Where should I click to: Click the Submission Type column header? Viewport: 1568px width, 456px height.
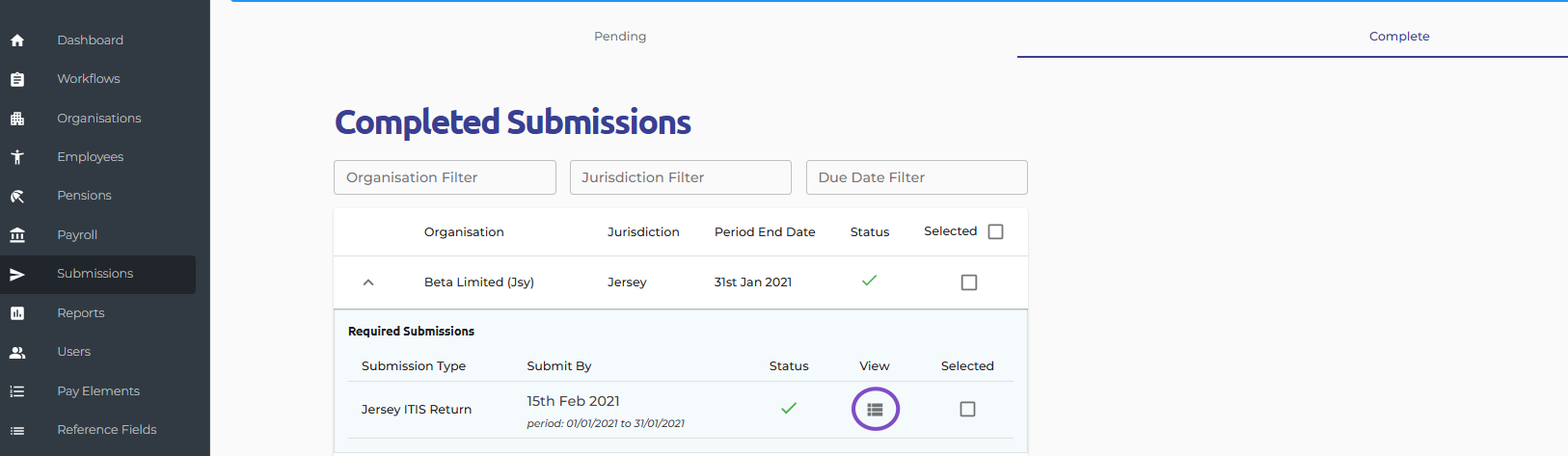pos(414,366)
